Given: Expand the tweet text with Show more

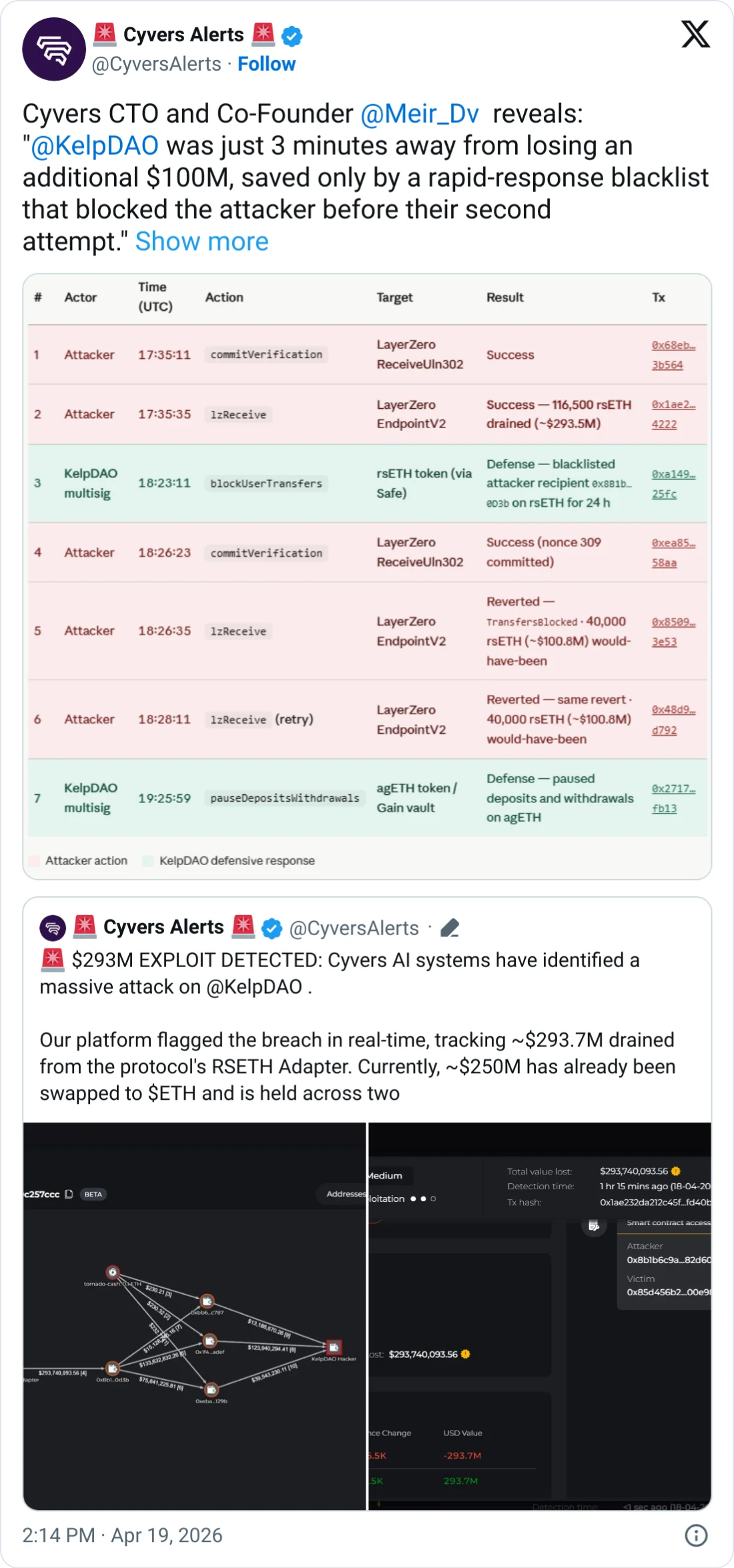Looking at the screenshot, I should (x=202, y=241).
